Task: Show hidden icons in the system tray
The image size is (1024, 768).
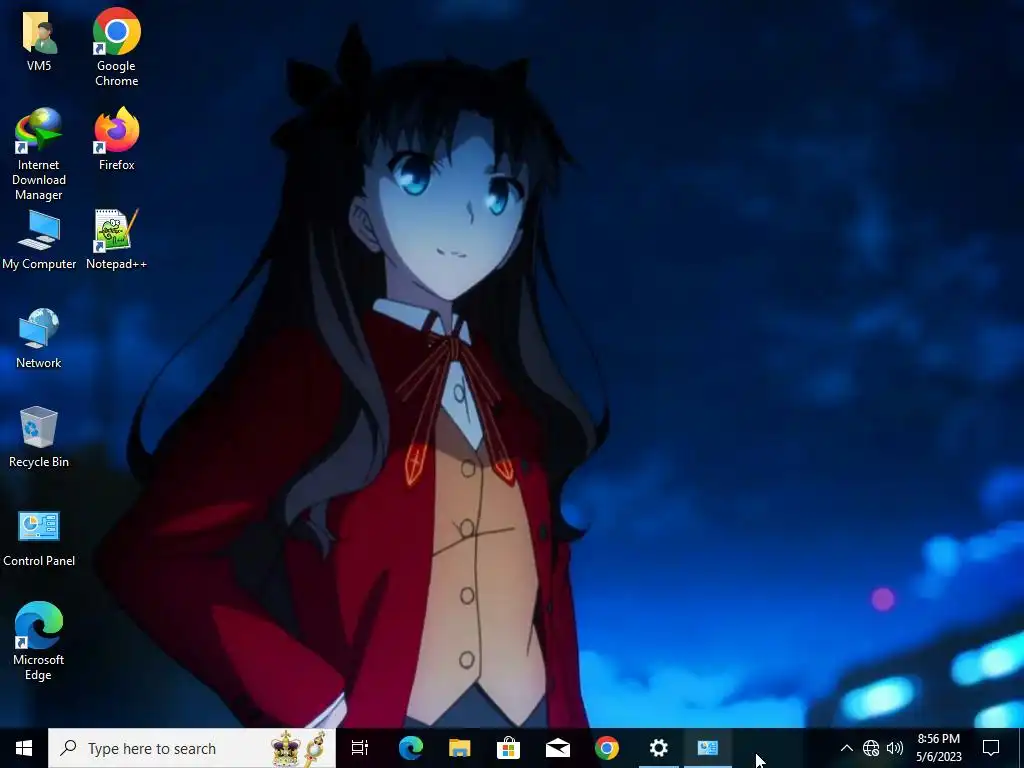Action: pyautogui.click(x=846, y=748)
